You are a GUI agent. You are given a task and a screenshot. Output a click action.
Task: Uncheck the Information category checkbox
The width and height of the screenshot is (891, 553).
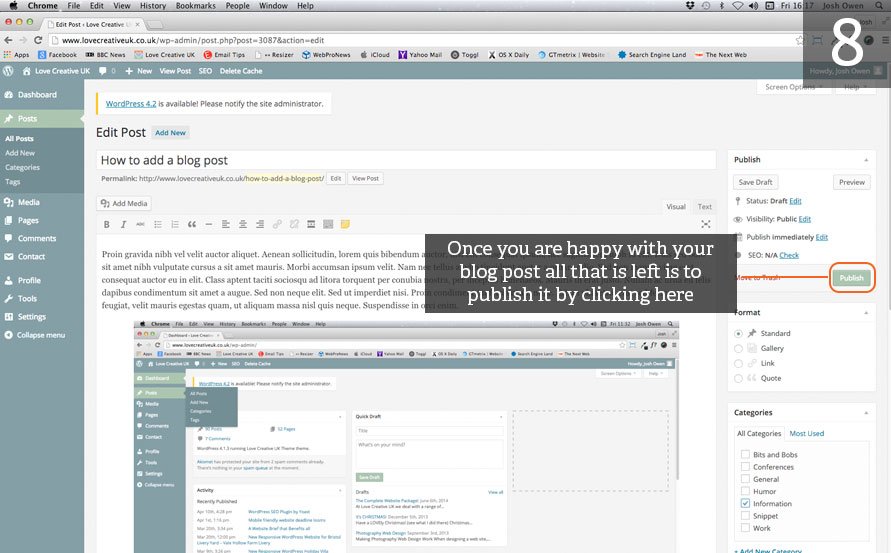point(745,503)
